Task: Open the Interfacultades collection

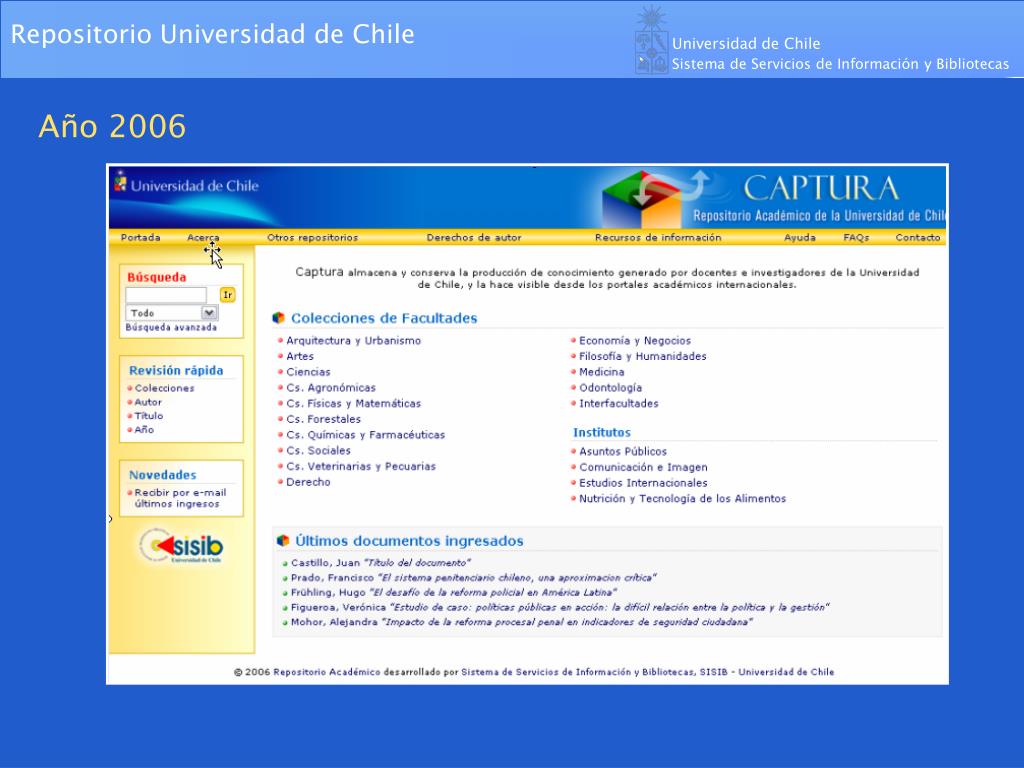Action: coord(618,404)
